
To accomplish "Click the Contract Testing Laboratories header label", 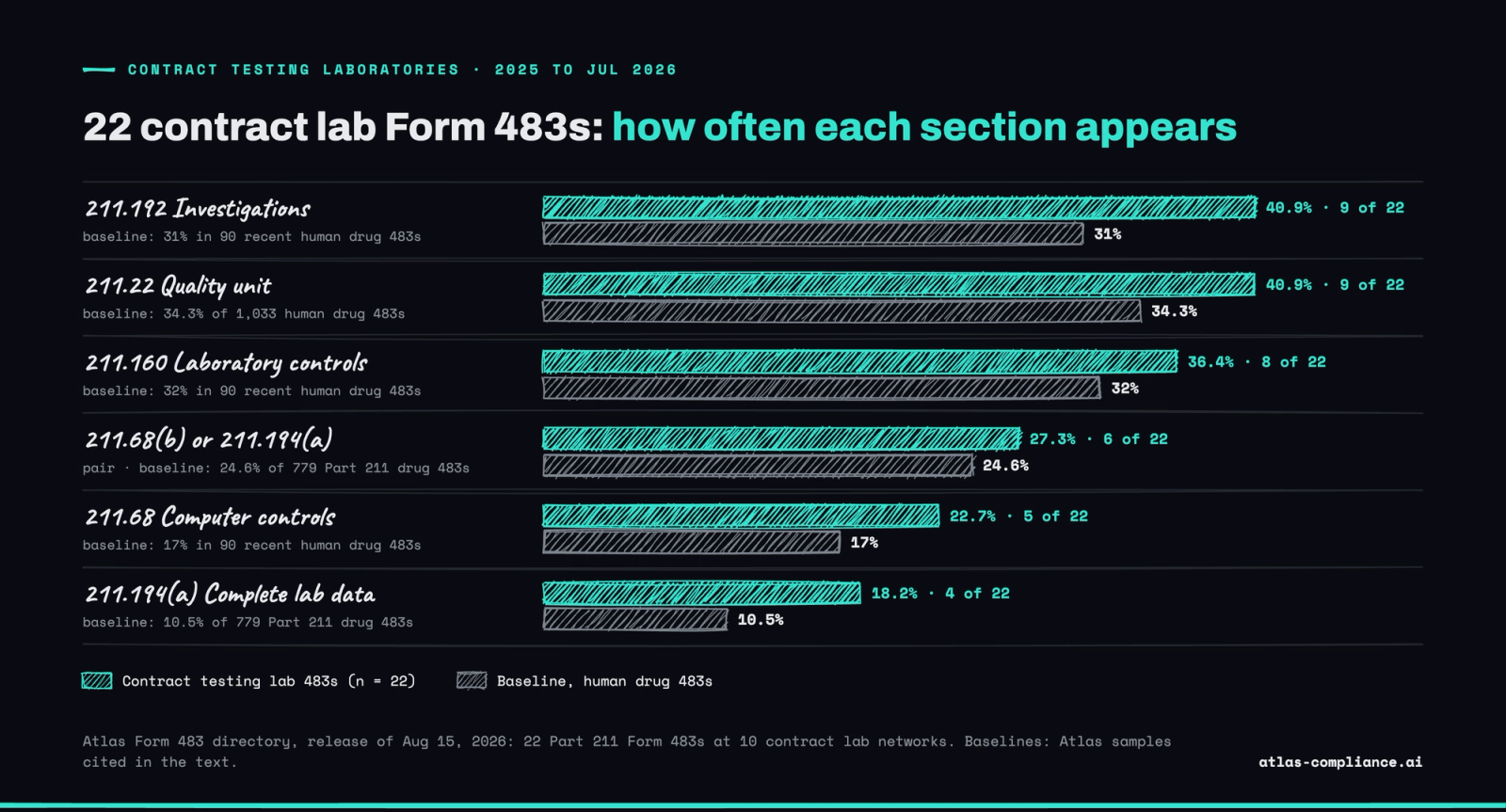I will click(294, 70).
